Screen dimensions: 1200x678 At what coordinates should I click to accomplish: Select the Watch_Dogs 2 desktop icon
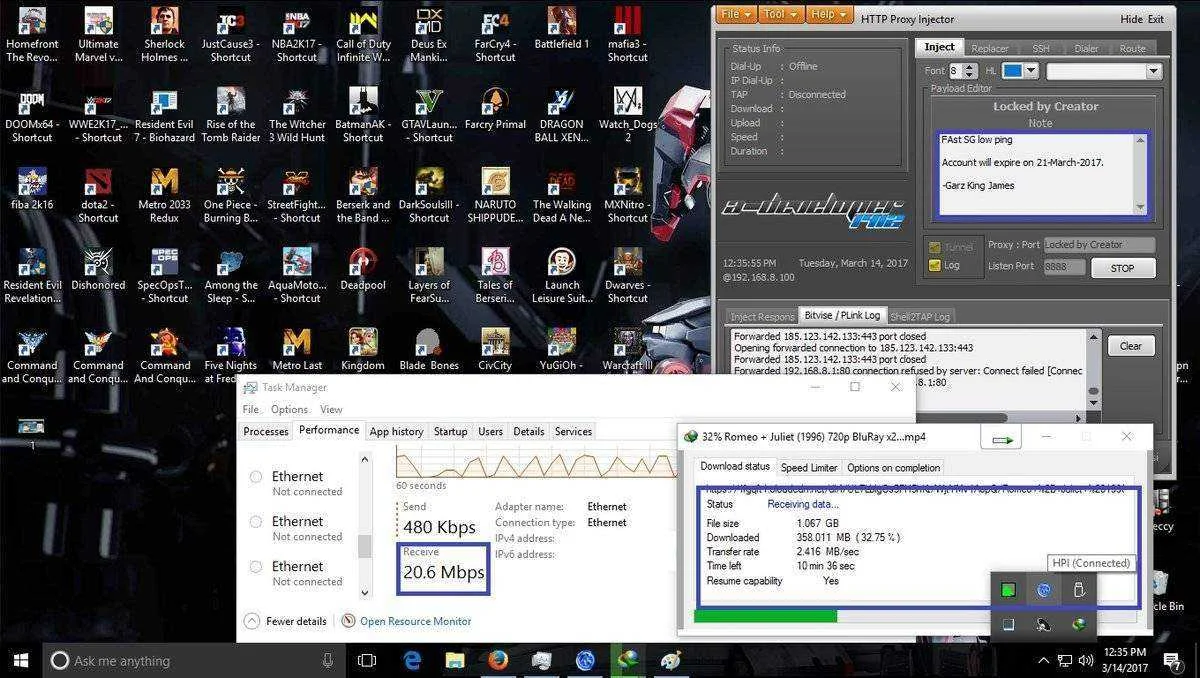628,115
